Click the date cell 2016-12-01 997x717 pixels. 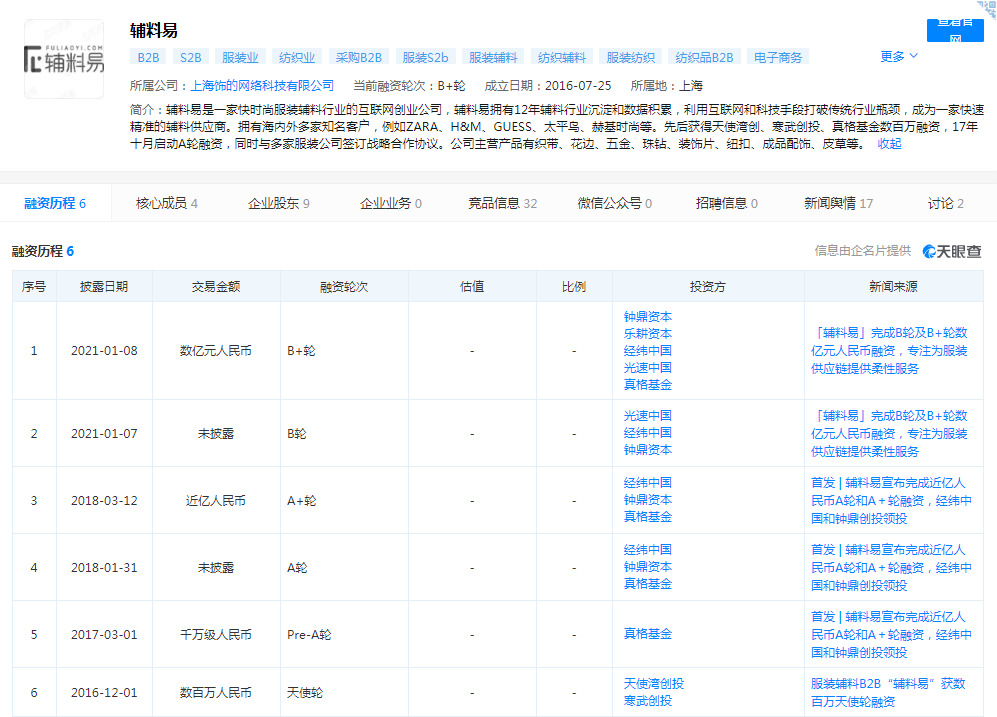tap(104, 693)
